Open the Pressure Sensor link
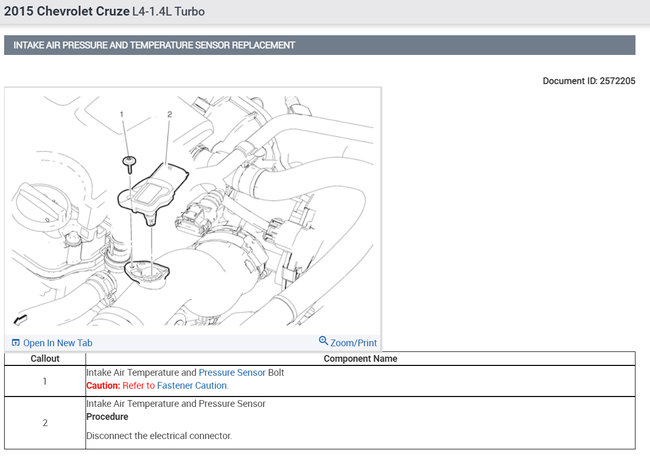 232,373
